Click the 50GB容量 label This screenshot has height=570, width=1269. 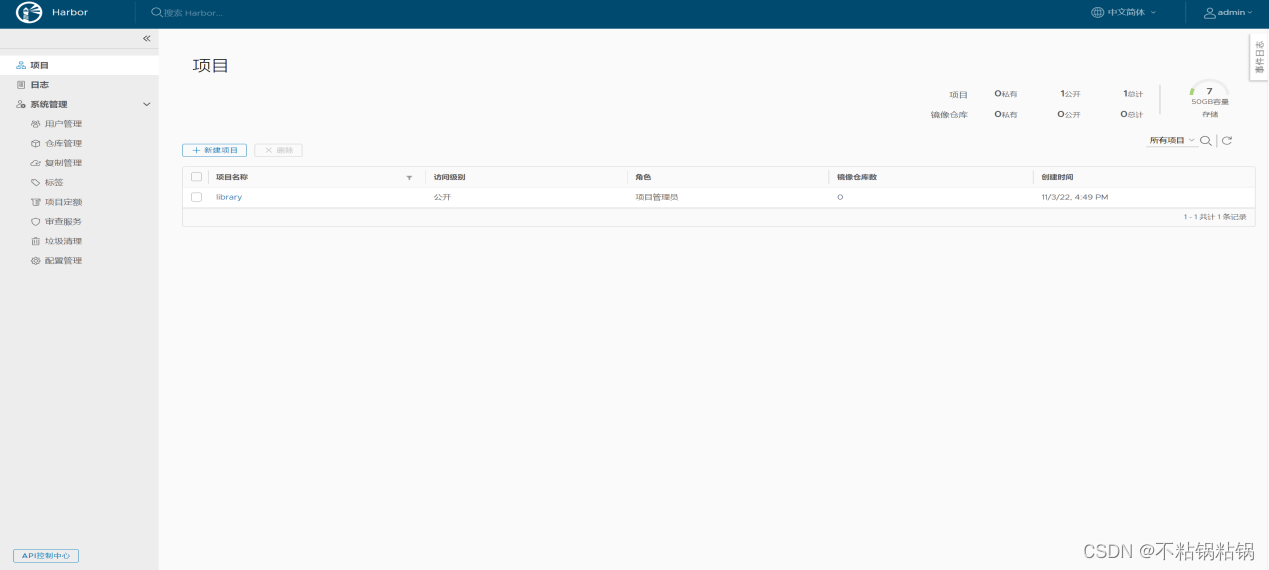click(x=1210, y=102)
